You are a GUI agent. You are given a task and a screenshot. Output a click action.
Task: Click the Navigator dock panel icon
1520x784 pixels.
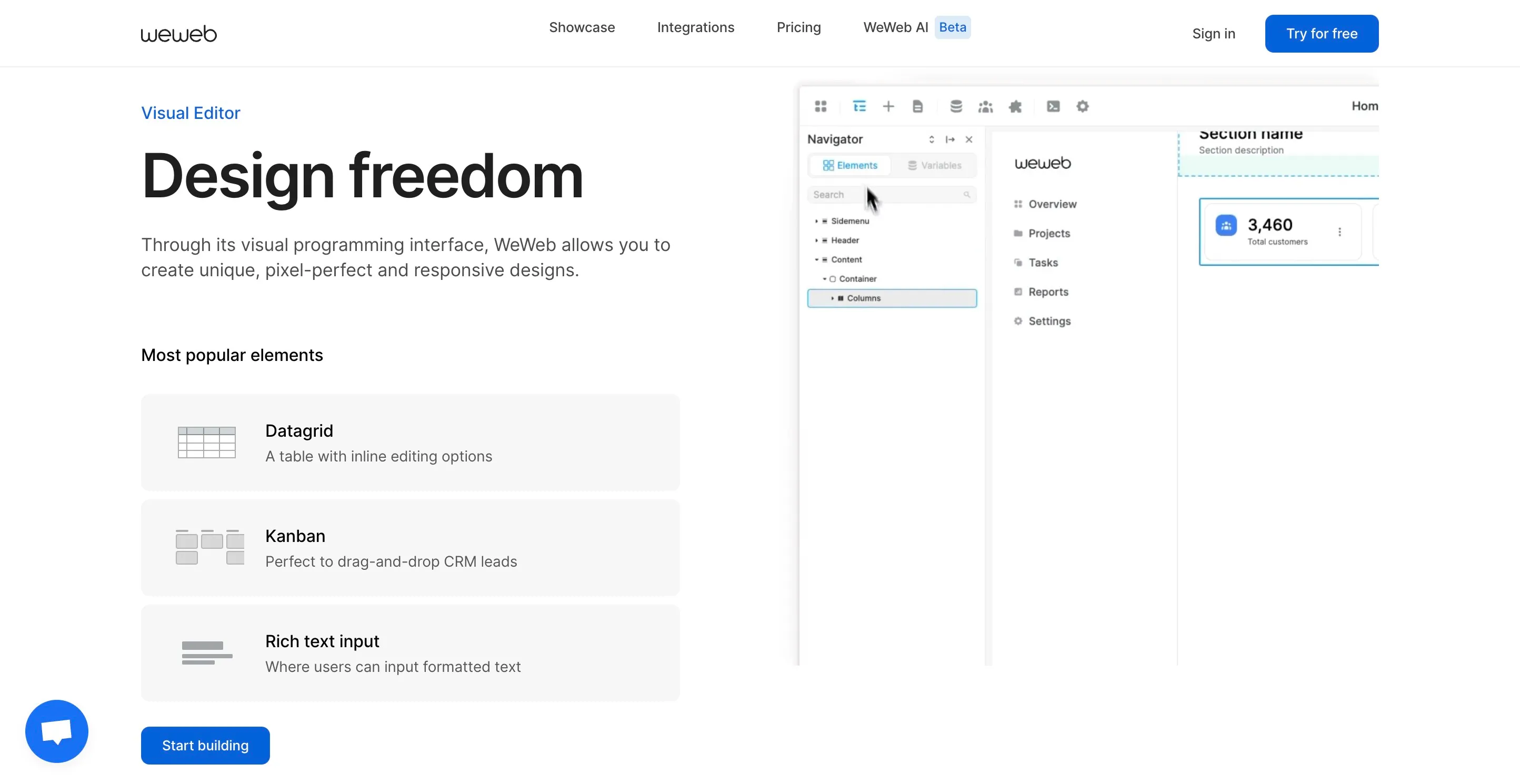[950, 139]
